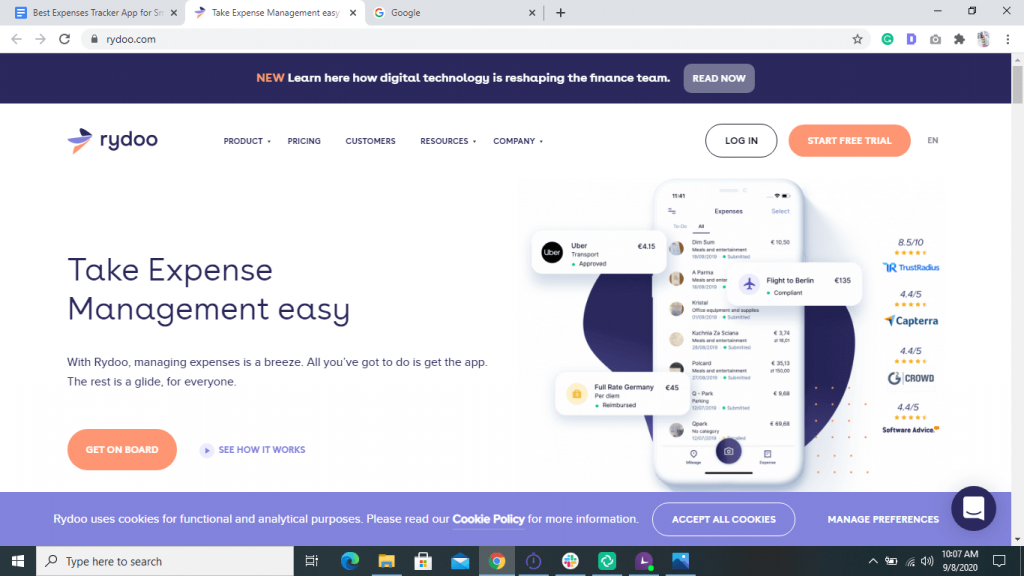Image resolution: width=1024 pixels, height=576 pixels.
Task: Open the EN language selector
Action: click(x=933, y=140)
